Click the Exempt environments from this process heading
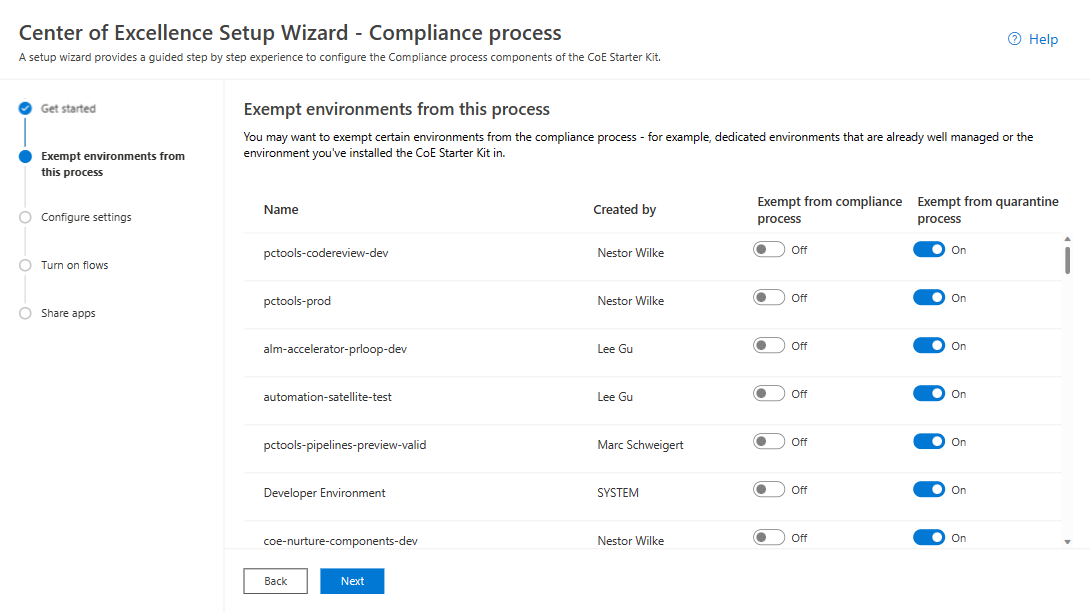 click(396, 109)
